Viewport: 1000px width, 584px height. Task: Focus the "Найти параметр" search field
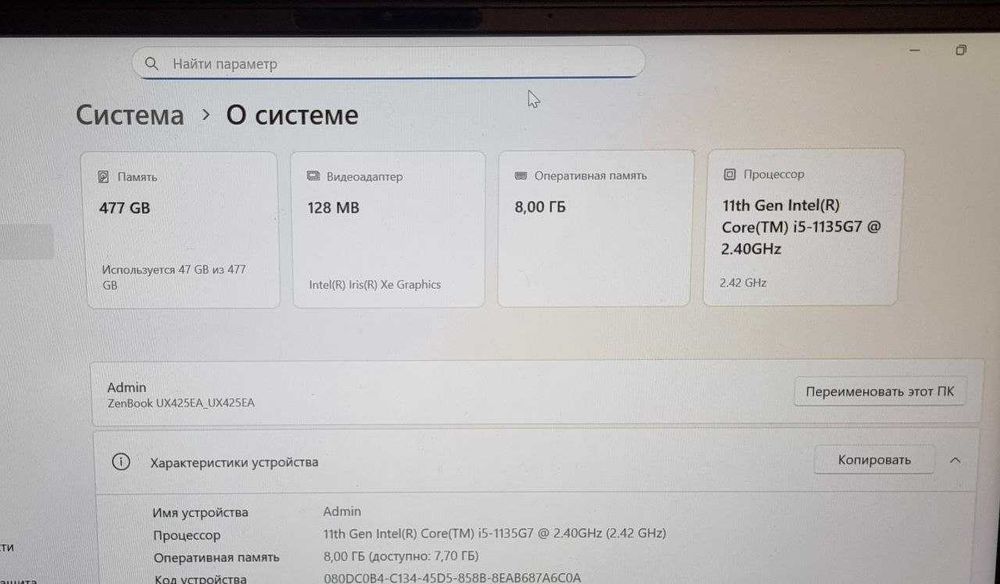pyautogui.click(x=388, y=62)
